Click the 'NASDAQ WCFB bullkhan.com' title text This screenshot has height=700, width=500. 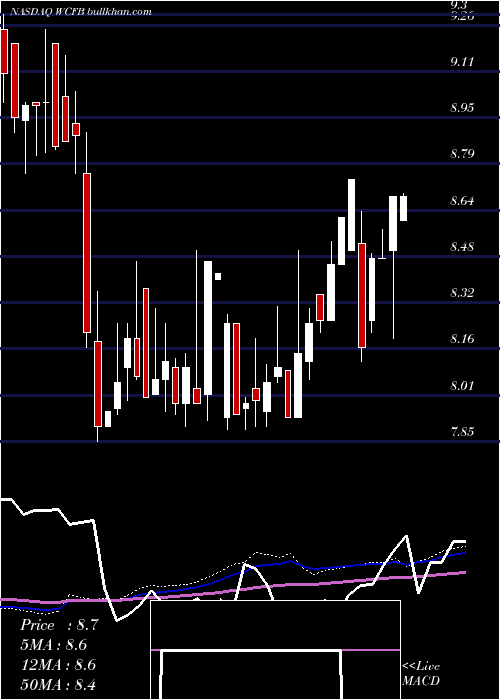point(80,12)
